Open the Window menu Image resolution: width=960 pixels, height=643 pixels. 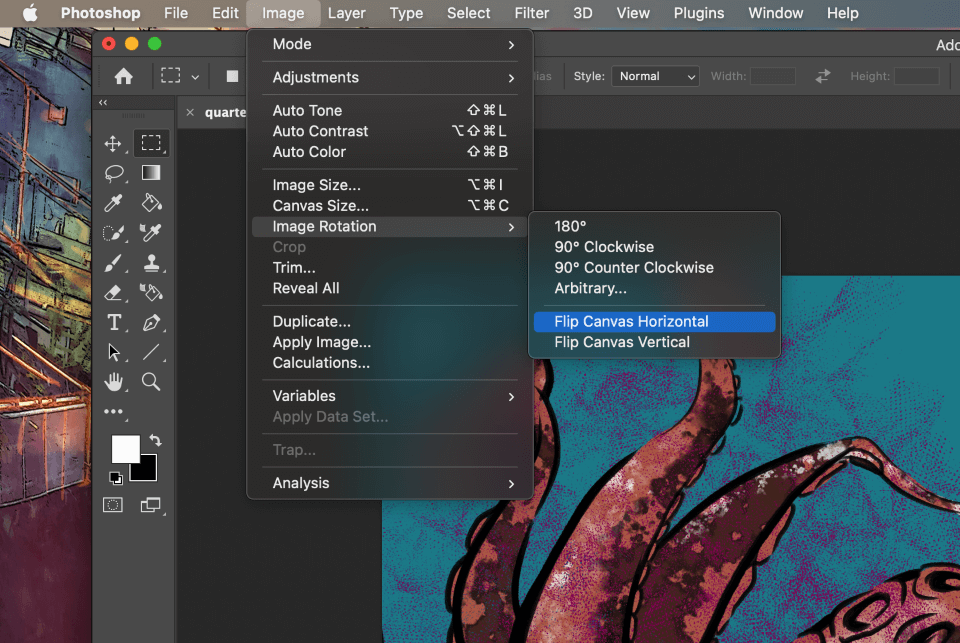click(x=776, y=13)
